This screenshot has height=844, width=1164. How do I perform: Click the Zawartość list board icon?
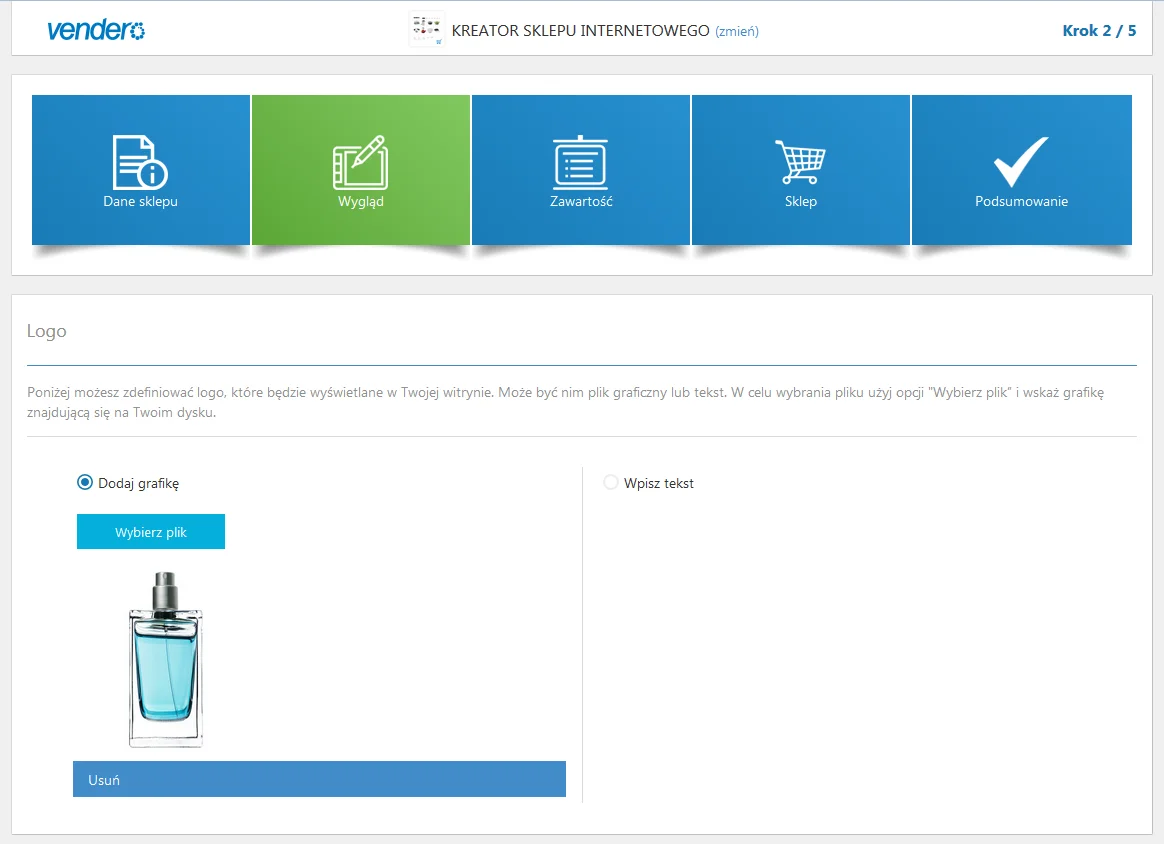(x=581, y=162)
